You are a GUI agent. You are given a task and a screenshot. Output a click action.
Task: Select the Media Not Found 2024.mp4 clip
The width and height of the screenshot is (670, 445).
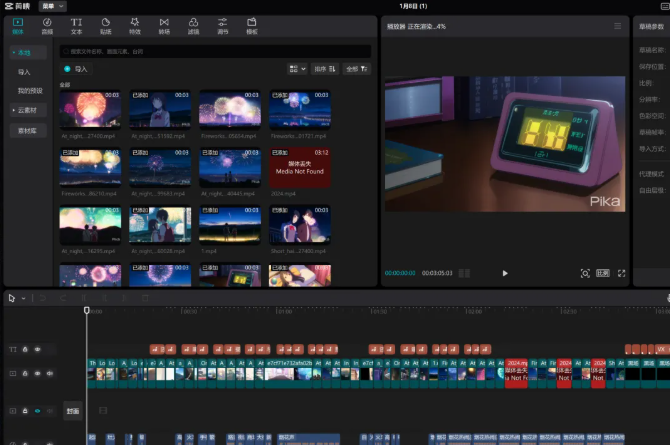(x=300, y=167)
